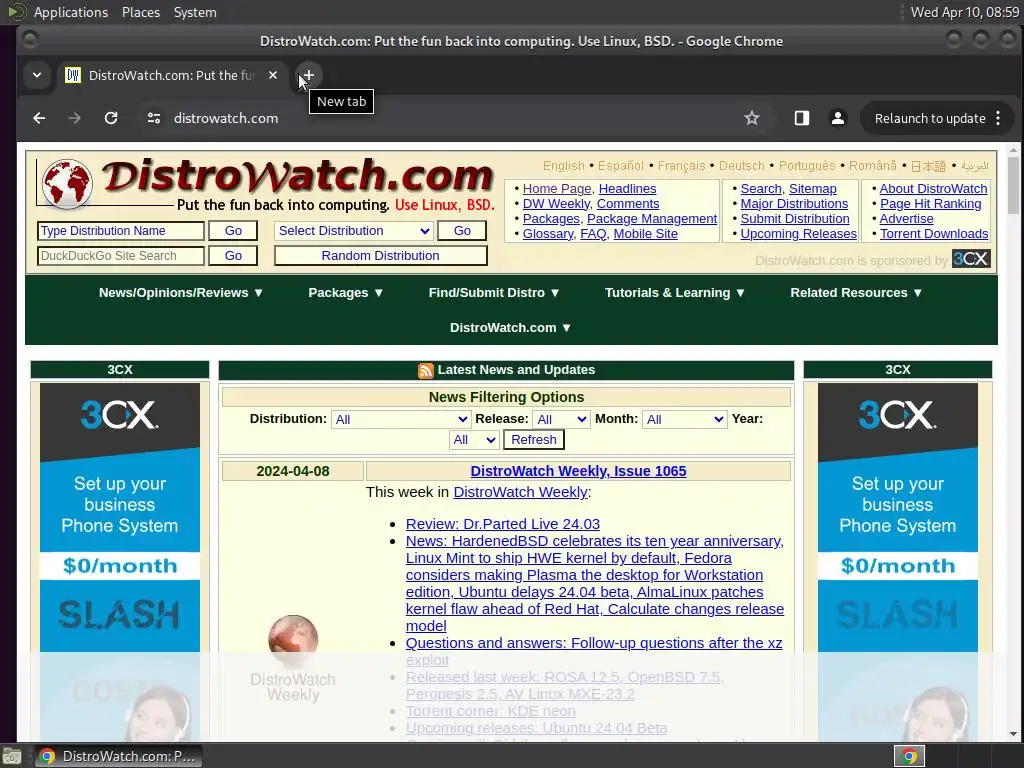View site information icon in address bar
The height and width of the screenshot is (768, 1024).
coord(154,118)
